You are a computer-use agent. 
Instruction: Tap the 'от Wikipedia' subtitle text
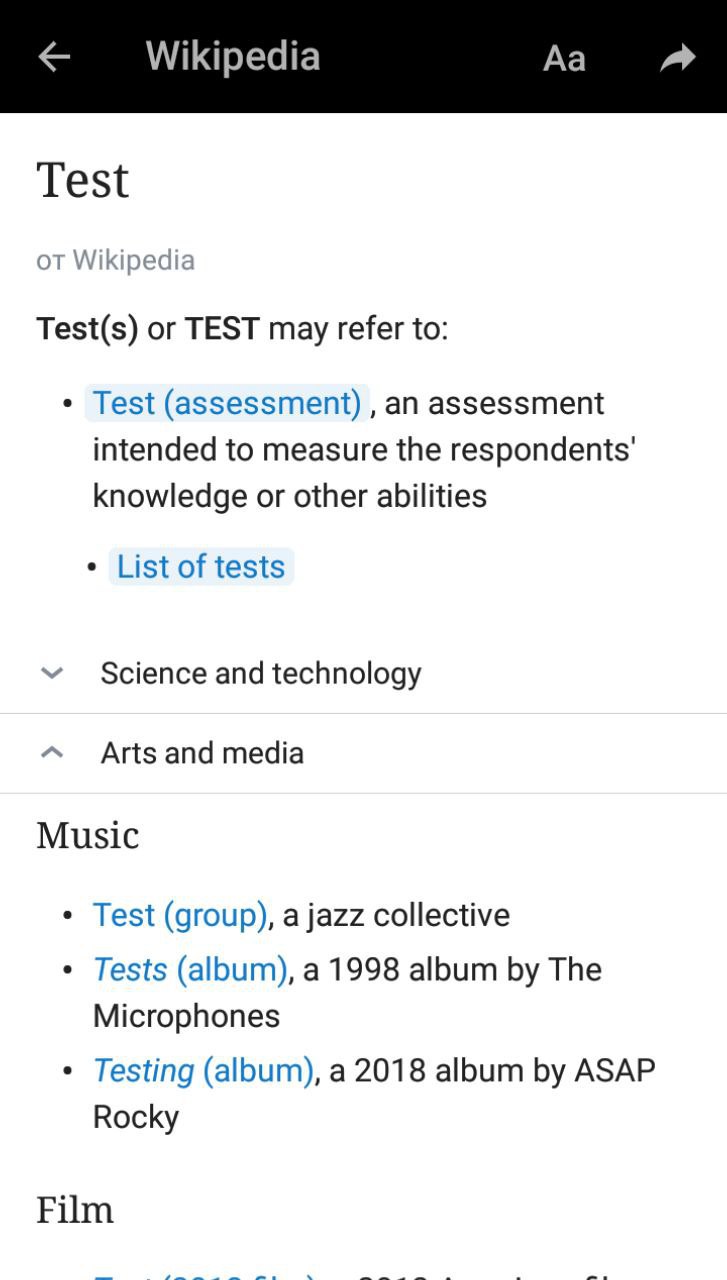tap(115, 260)
